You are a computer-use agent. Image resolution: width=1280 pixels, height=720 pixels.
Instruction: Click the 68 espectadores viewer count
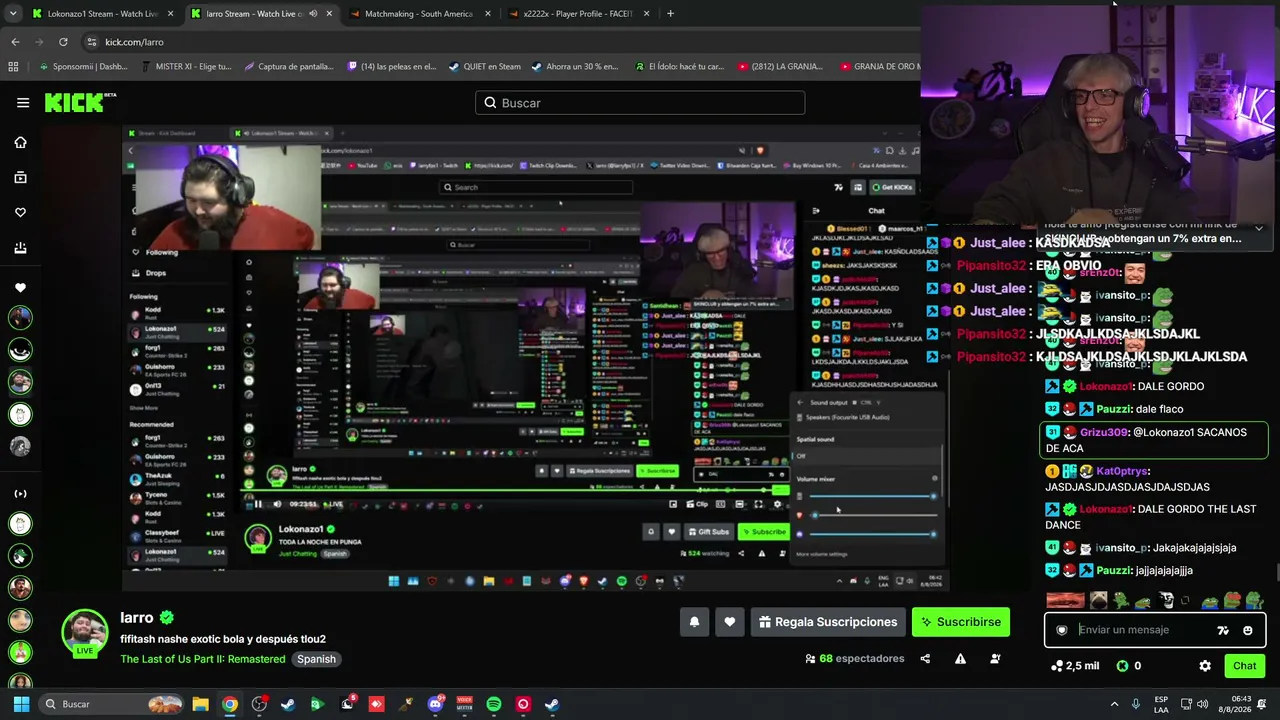click(854, 659)
